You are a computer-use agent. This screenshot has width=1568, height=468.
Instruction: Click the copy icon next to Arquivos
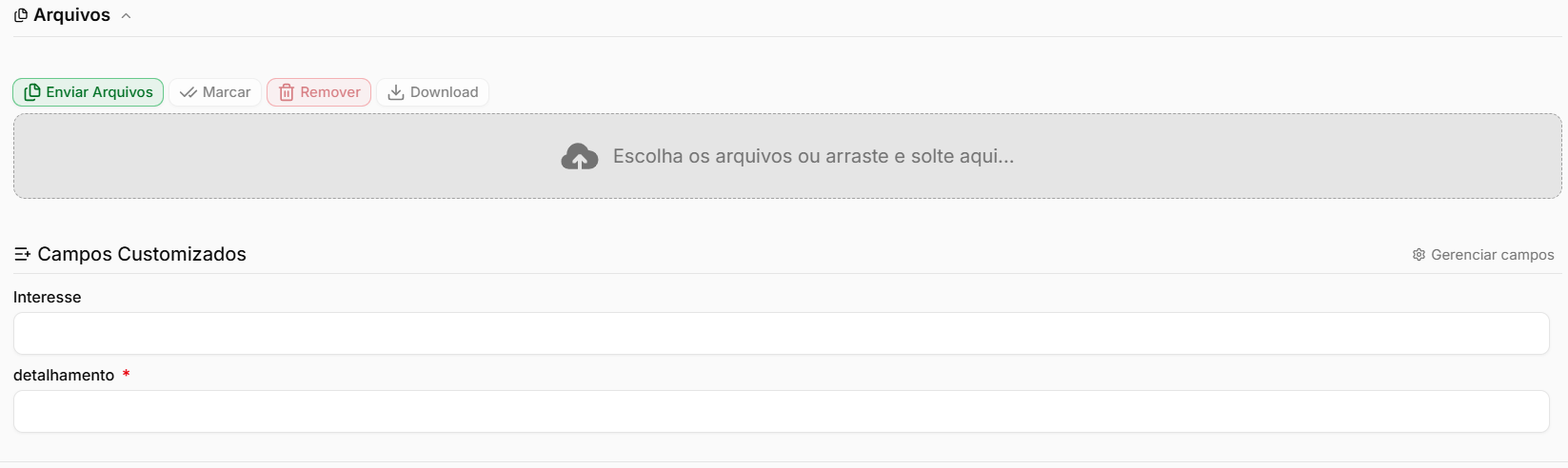click(21, 16)
